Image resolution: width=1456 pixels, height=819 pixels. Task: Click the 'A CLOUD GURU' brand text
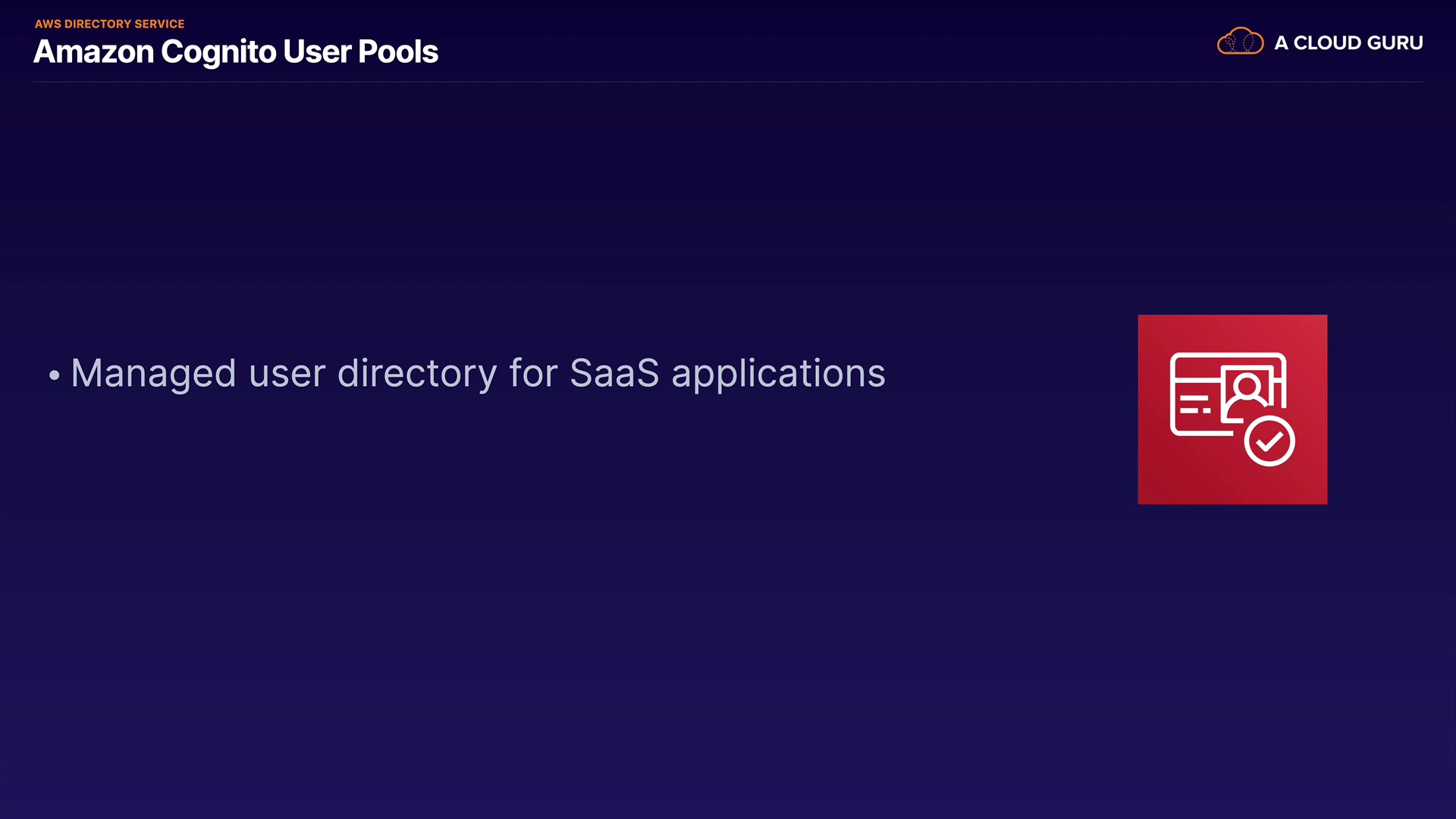(x=1348, y=43)
